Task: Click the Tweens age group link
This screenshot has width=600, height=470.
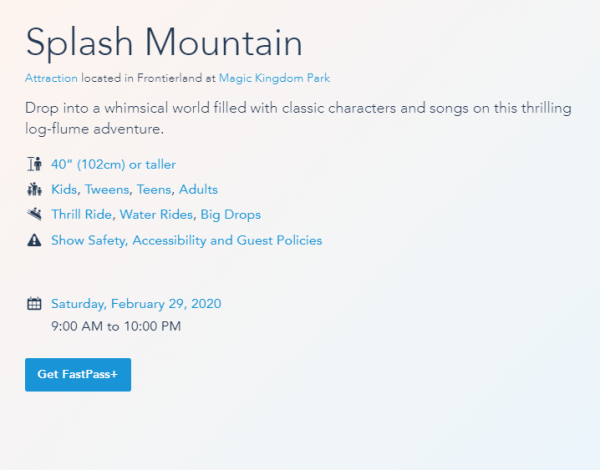Action: coord(107,189)
